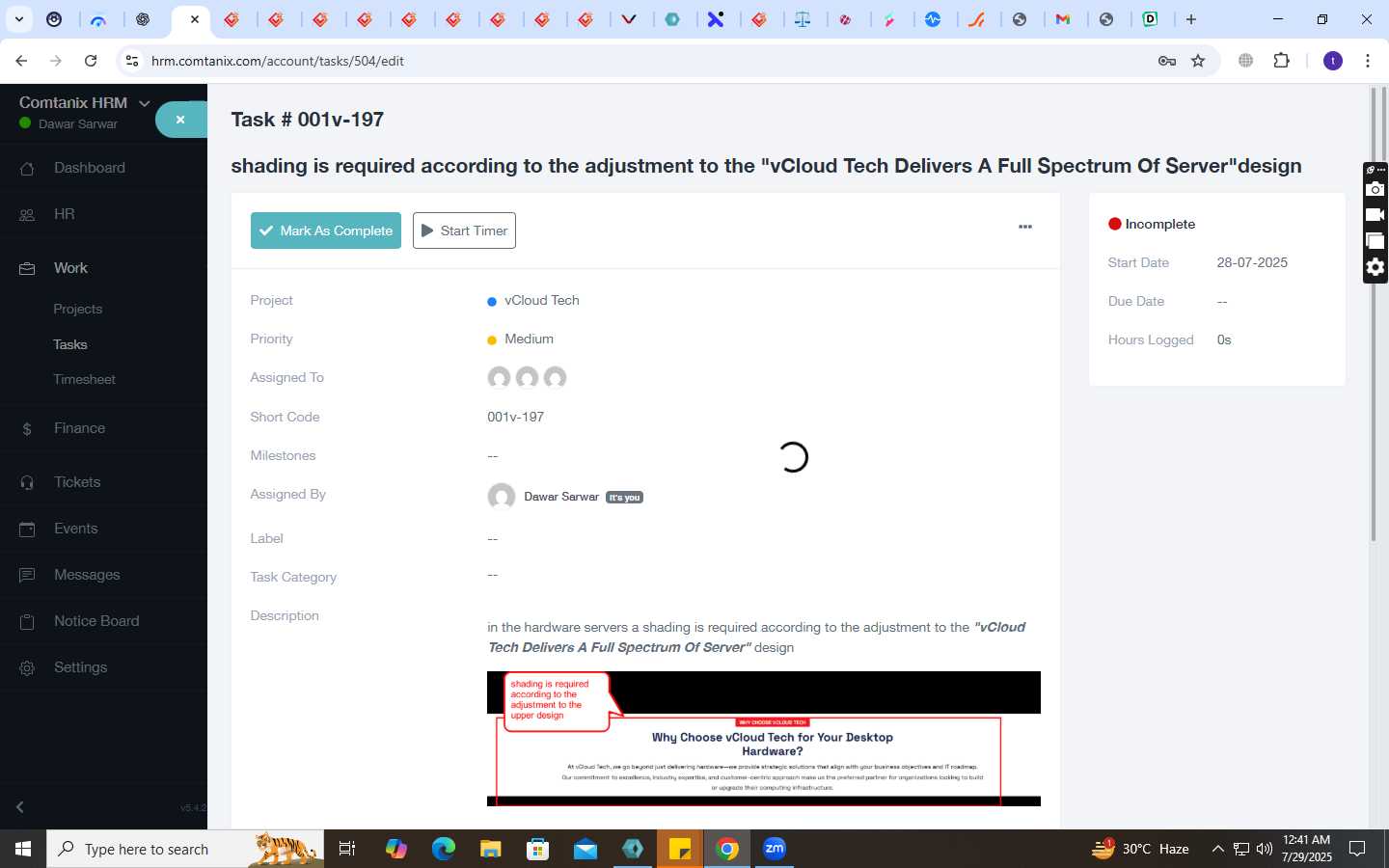
Task: Click the first assigned user avatar
Action: (499, 378)
